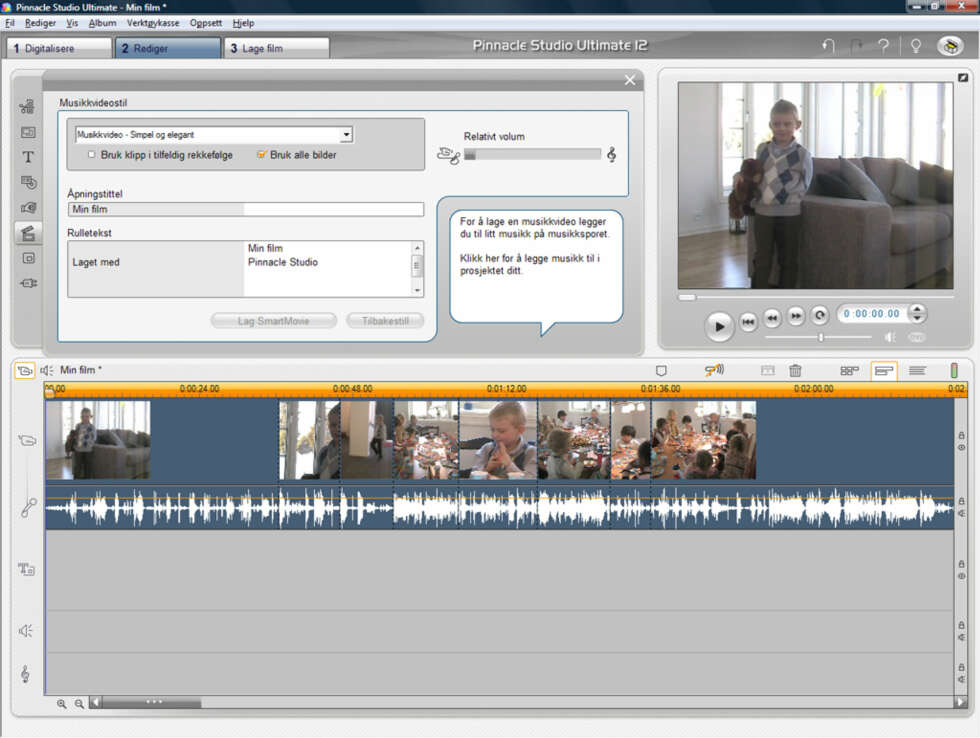This screenshot has height=738, width=980.
Task: Adjust the 'Relativt volum' slider
Action: [532, 155]
